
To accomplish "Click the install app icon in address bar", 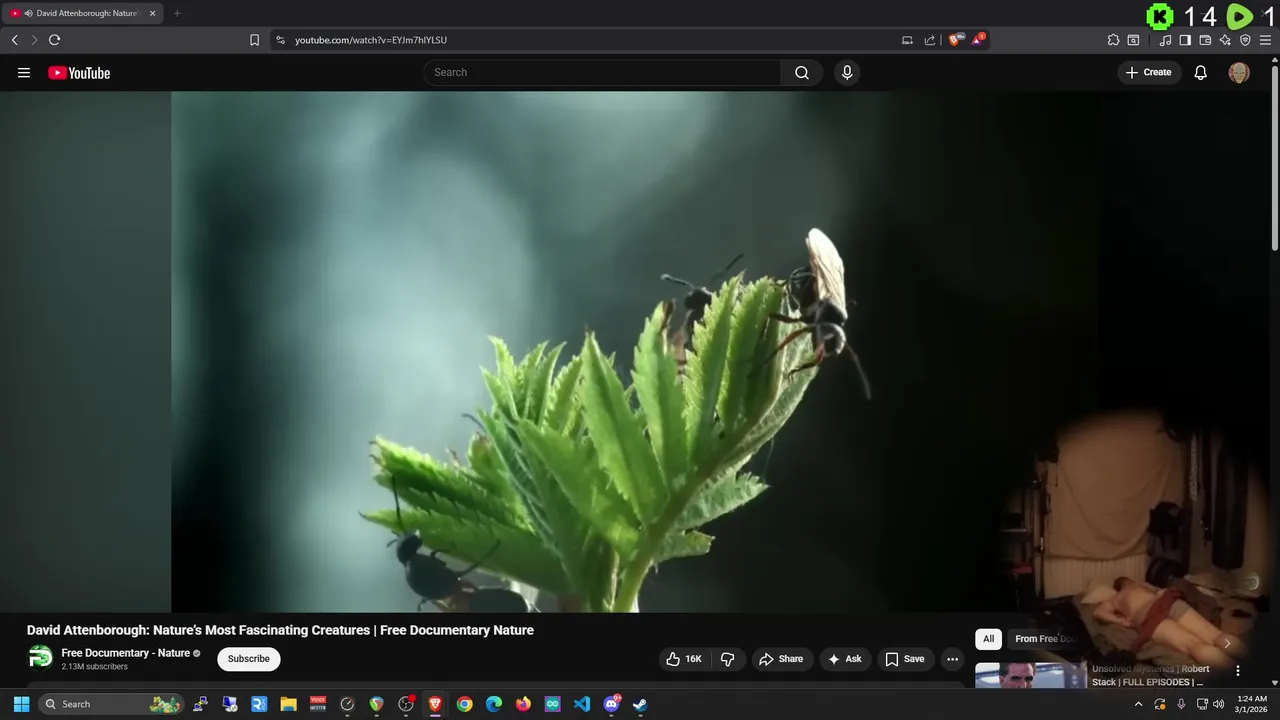I will 907,40.
